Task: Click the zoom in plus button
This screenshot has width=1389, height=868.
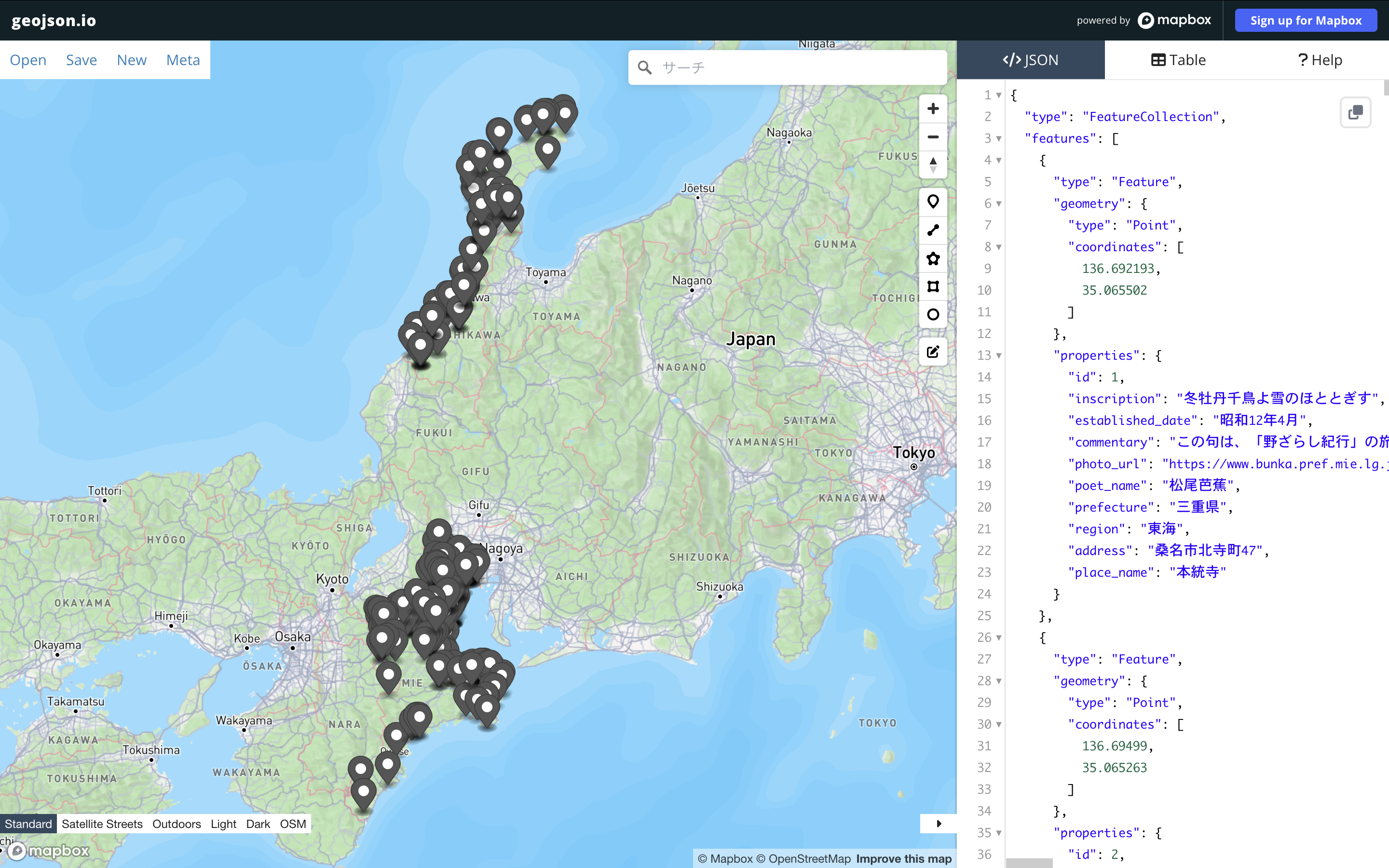Action: tap(933, 108)
